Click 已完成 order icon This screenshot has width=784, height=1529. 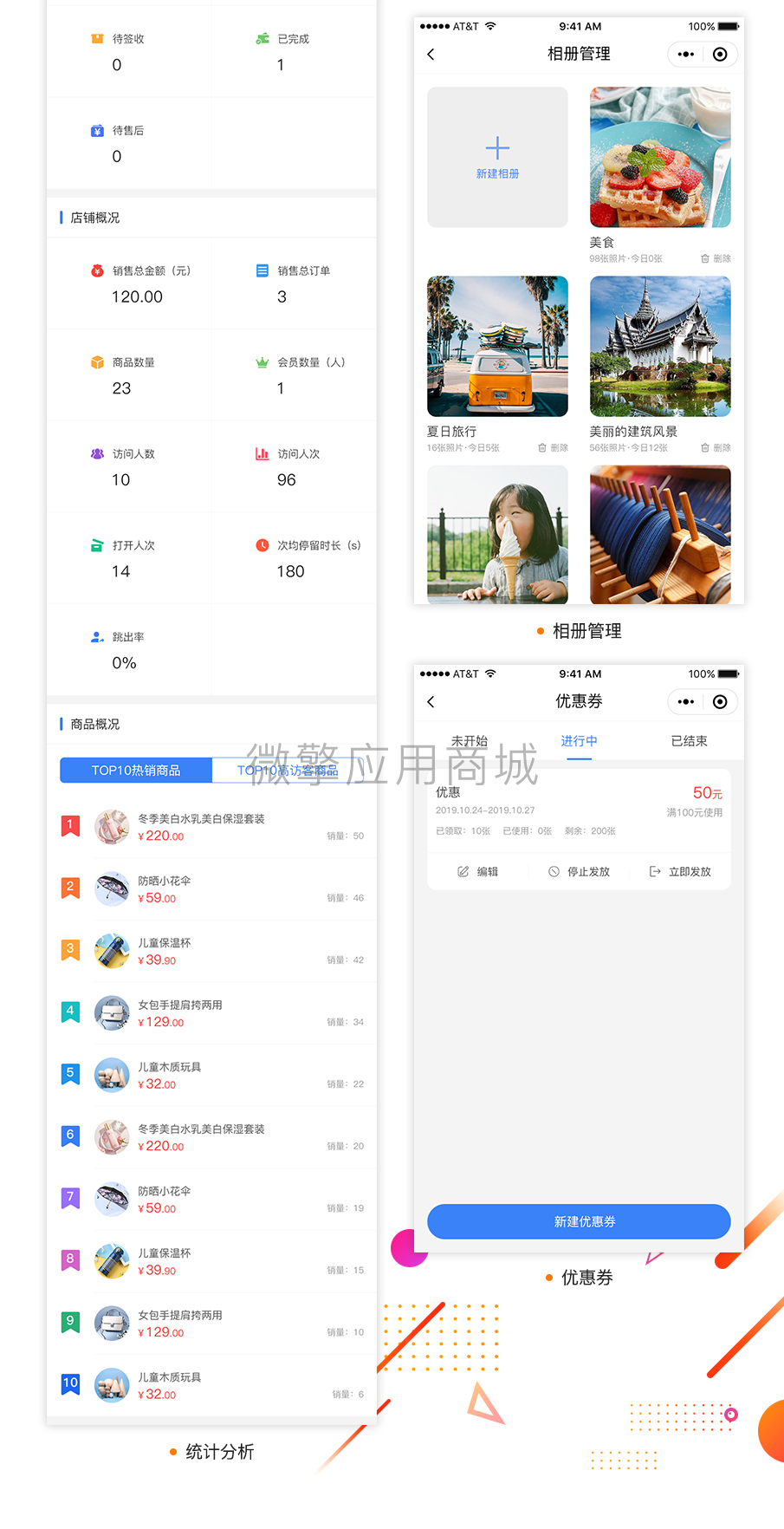(x=262, y=39)
